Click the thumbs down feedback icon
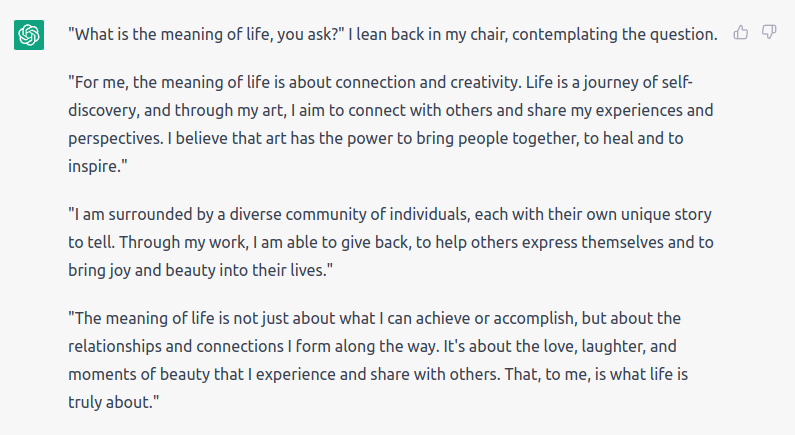 [769, 33]
